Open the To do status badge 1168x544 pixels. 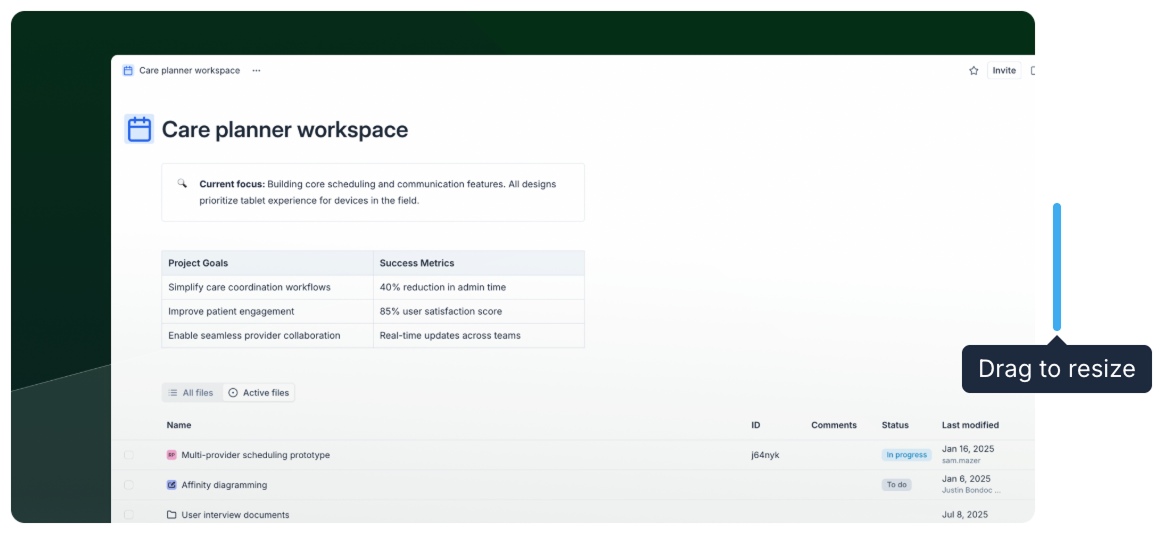coord(896,485)
